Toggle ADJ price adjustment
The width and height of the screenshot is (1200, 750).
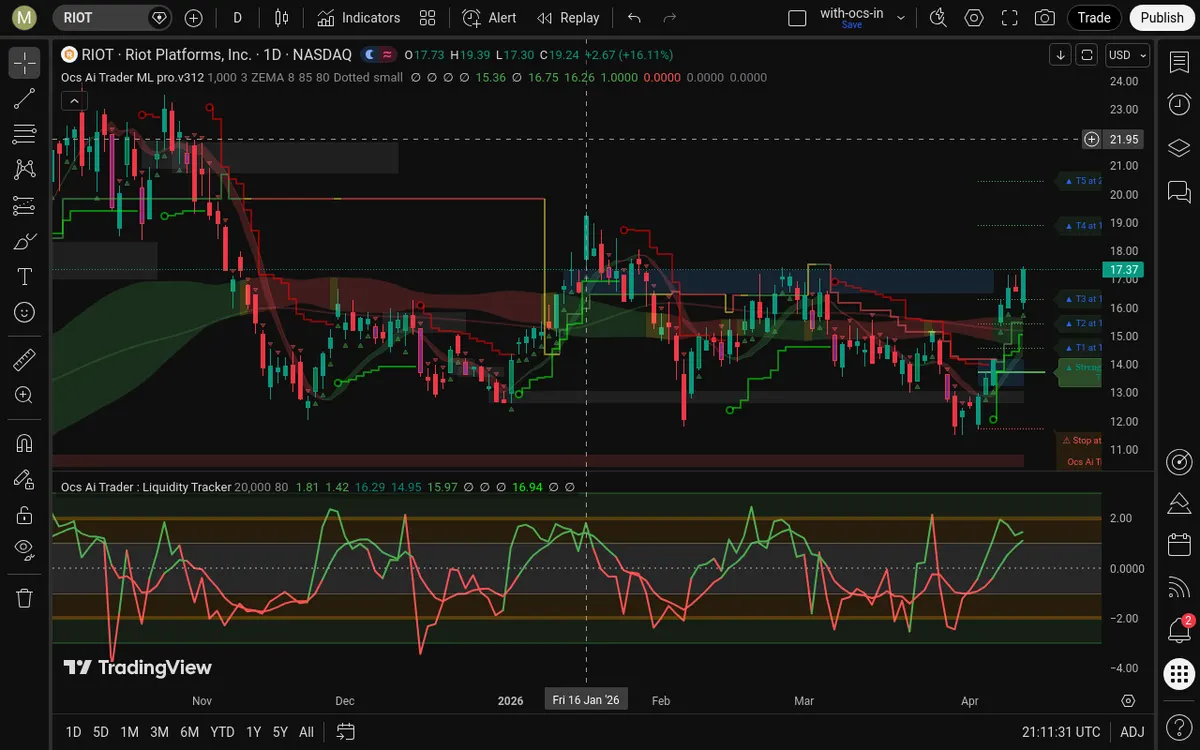[x=1132, y=731]
